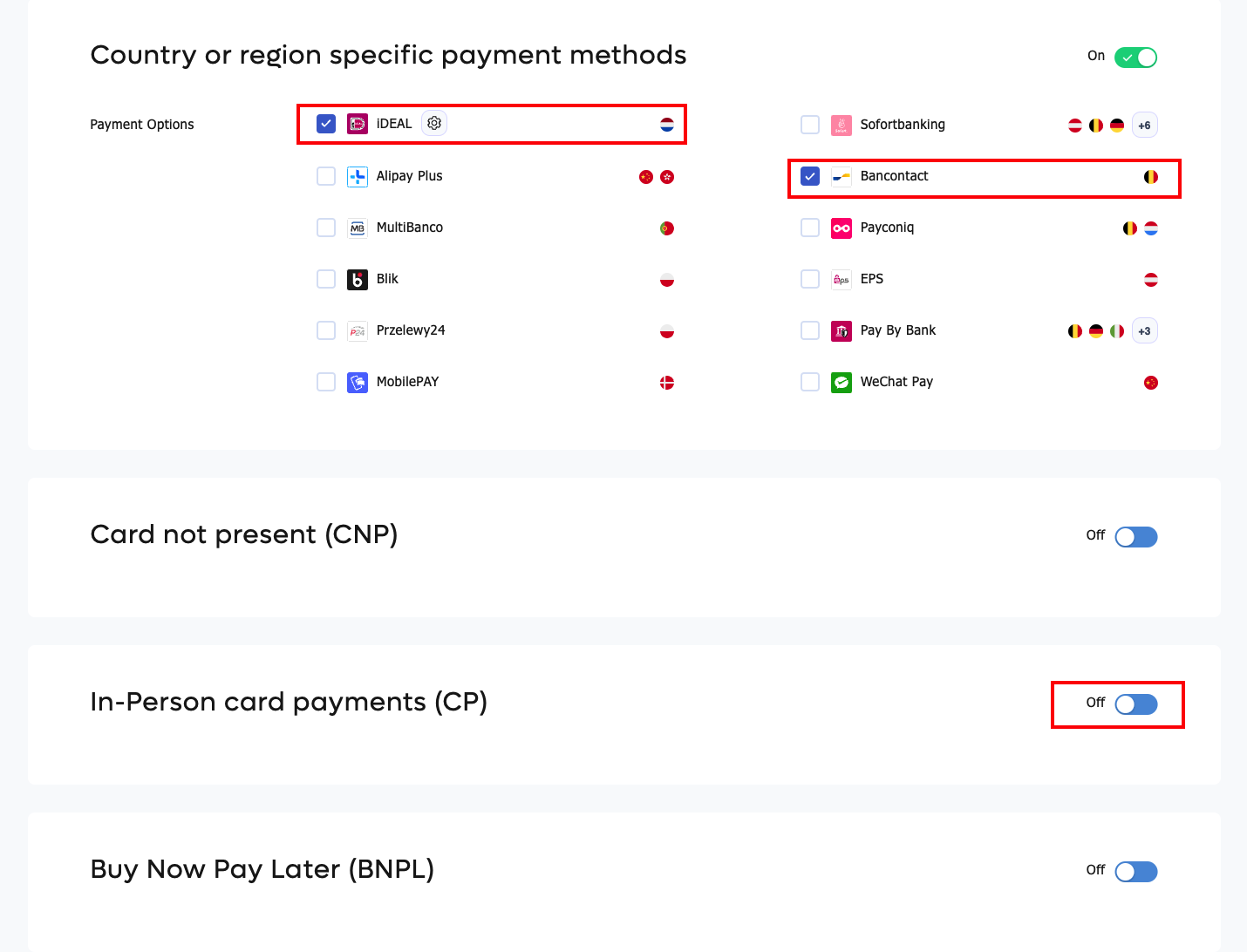Uncheck the iDEAL checkbox
Image resolution: width=1247 pixels, height=952 pixels.
click(326, 124)
